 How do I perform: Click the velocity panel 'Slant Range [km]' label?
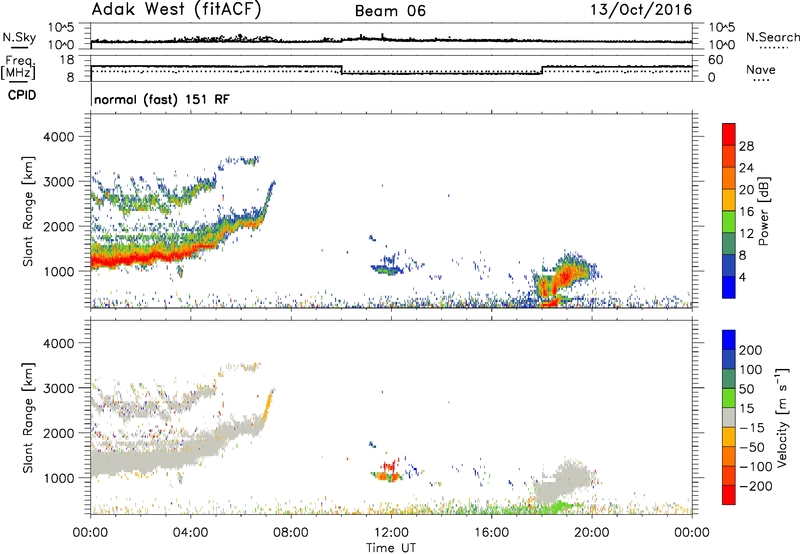click(x=28, y=418)
